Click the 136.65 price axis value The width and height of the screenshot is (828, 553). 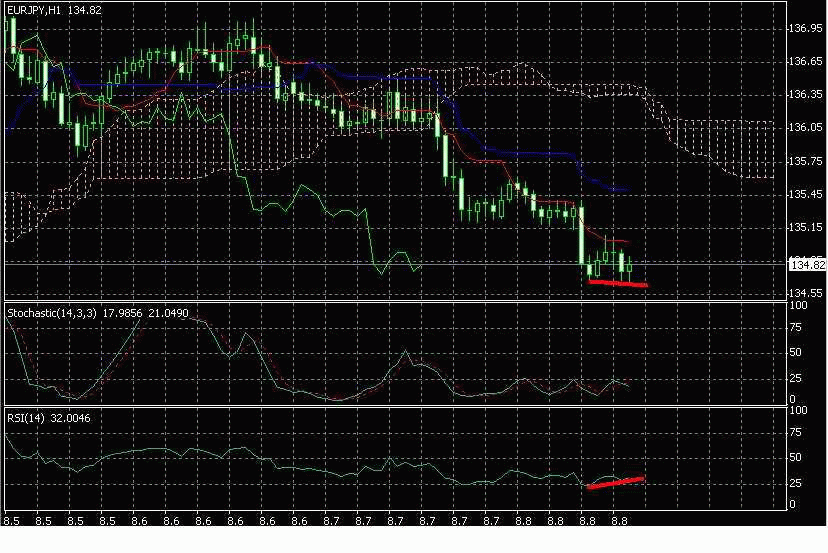pos(805,62)
